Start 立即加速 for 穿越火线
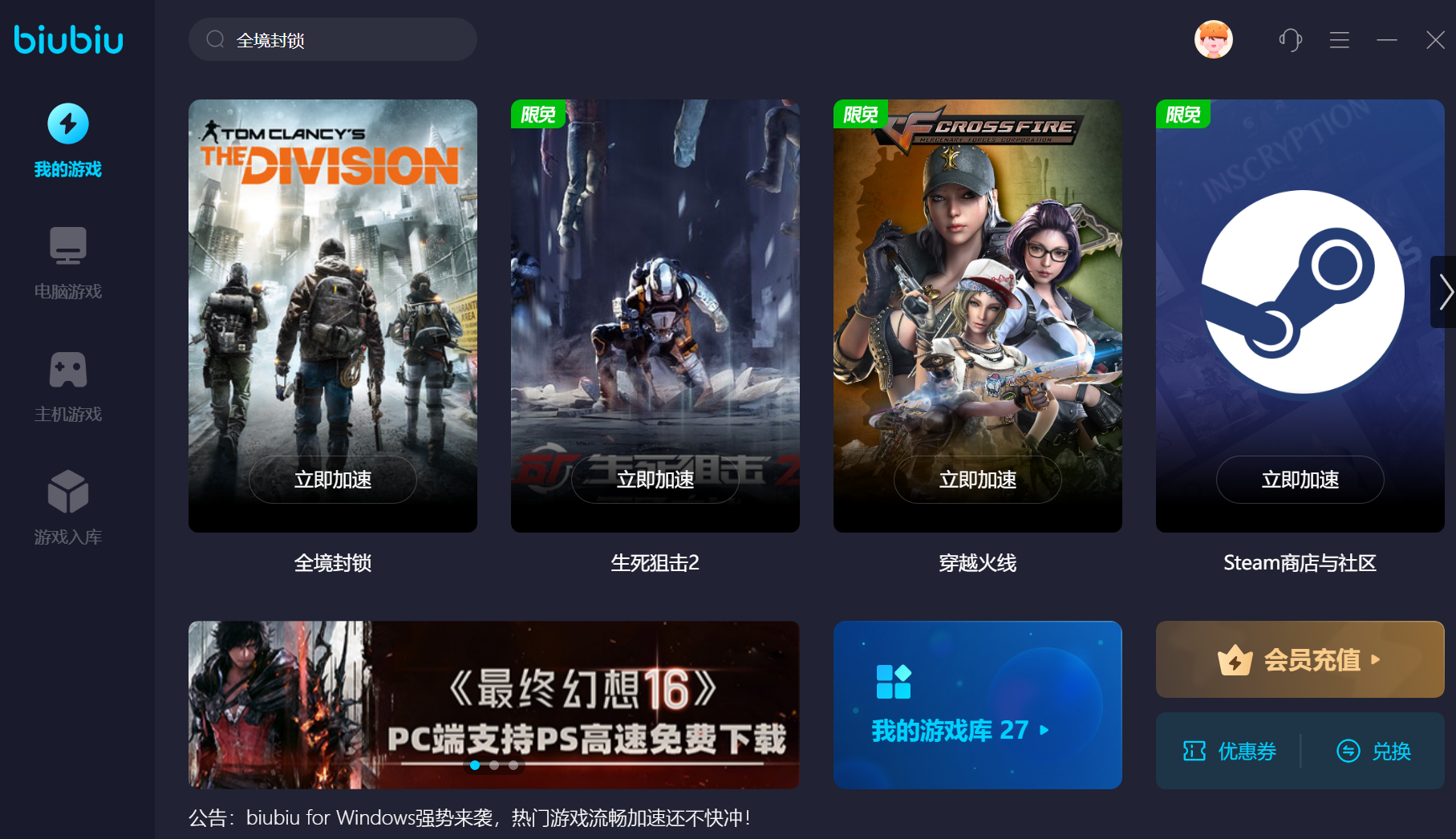The width and height of the screenshot is (1456, 839). click(977, 480)
